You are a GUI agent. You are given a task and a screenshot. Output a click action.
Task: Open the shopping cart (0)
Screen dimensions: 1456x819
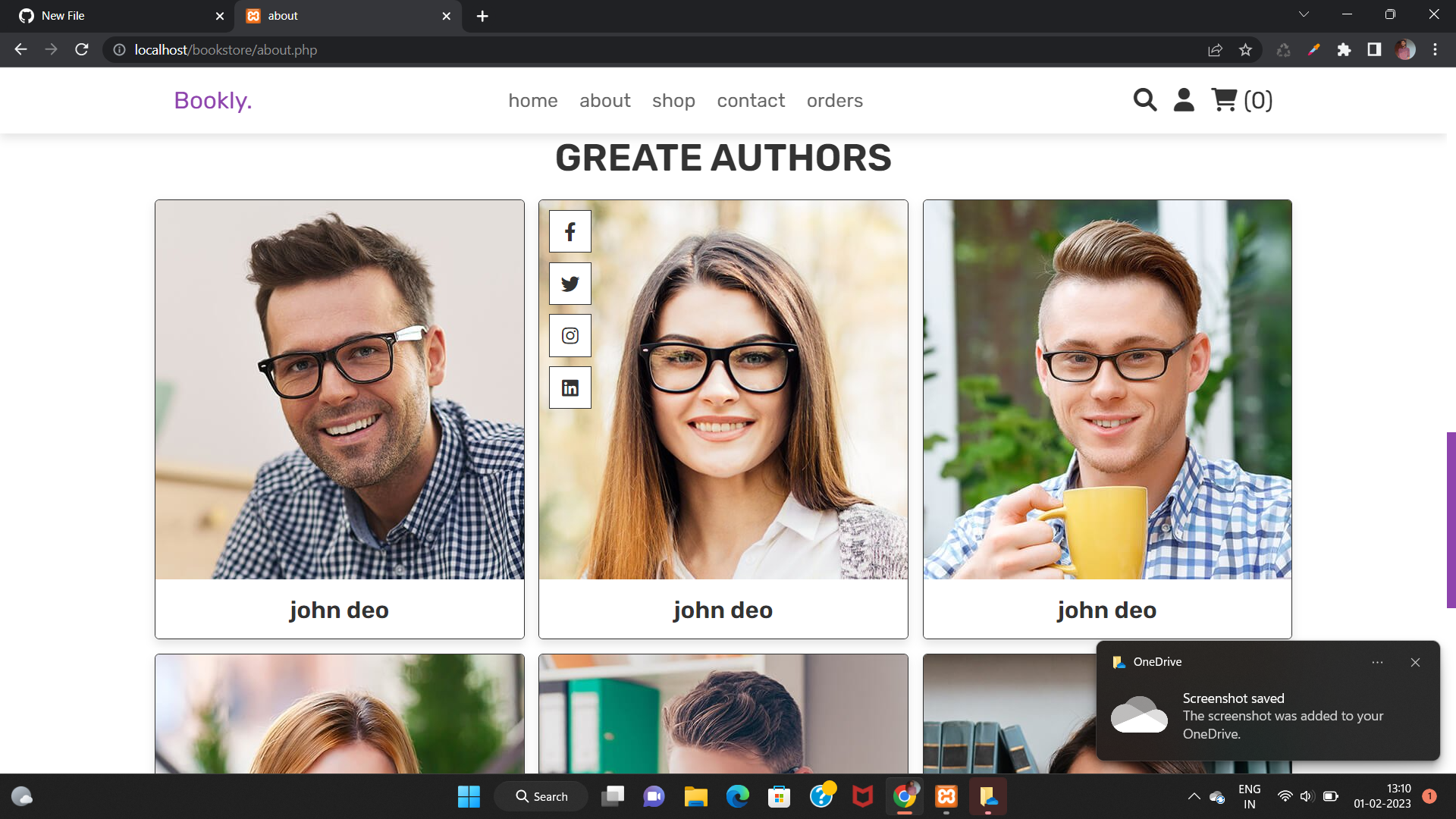(x=1242, y=100)
